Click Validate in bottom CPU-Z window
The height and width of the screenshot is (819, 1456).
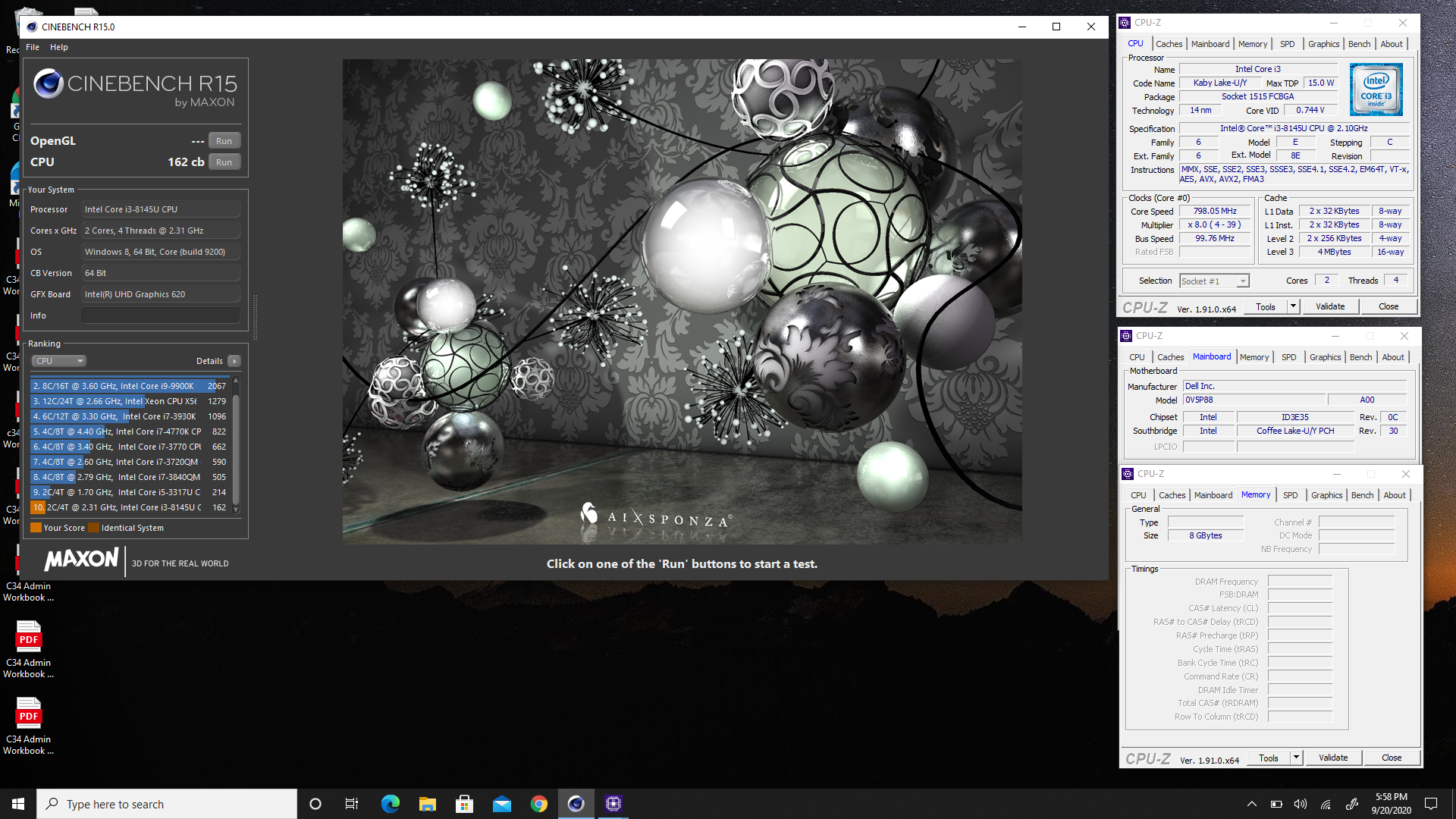click(1332, 758)
